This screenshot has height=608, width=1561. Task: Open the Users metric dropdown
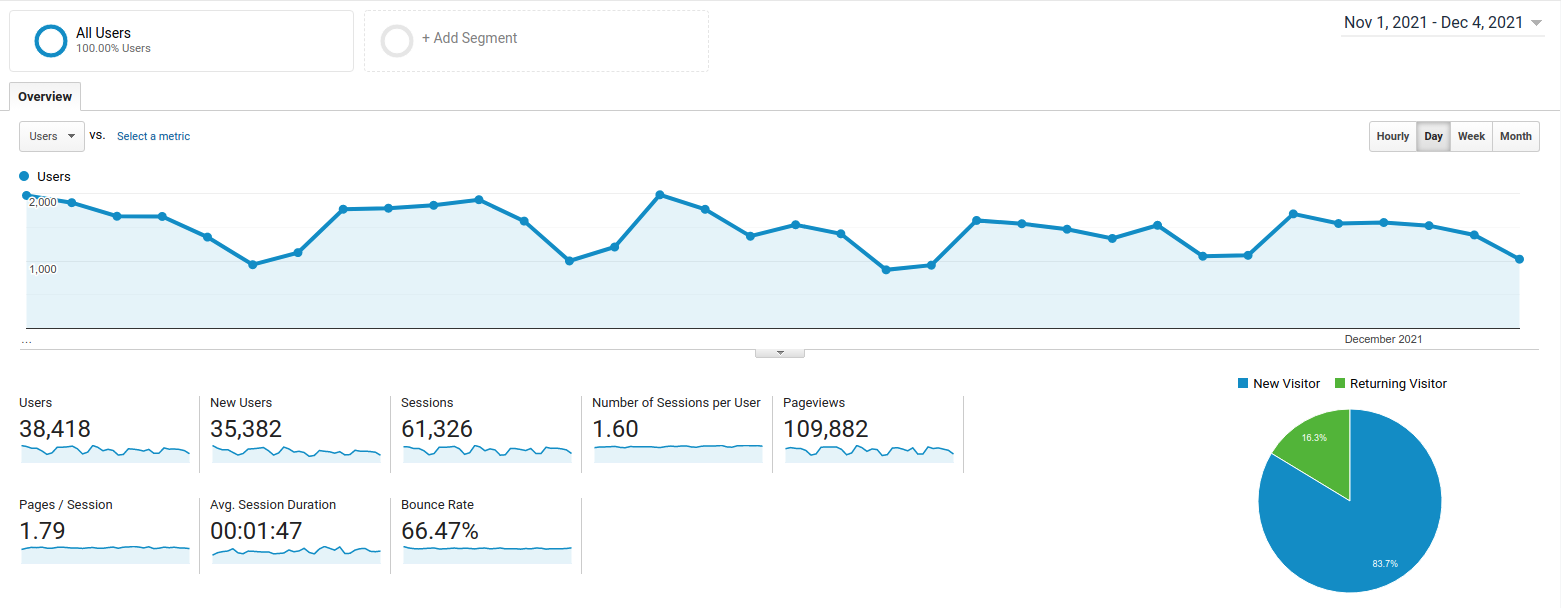52,137
